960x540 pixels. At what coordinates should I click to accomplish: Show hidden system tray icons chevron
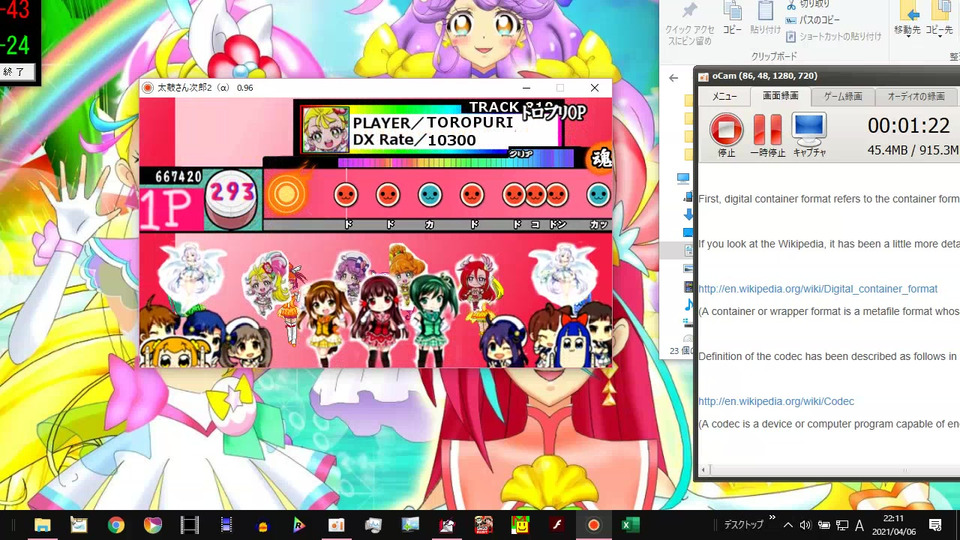point(788,525)
